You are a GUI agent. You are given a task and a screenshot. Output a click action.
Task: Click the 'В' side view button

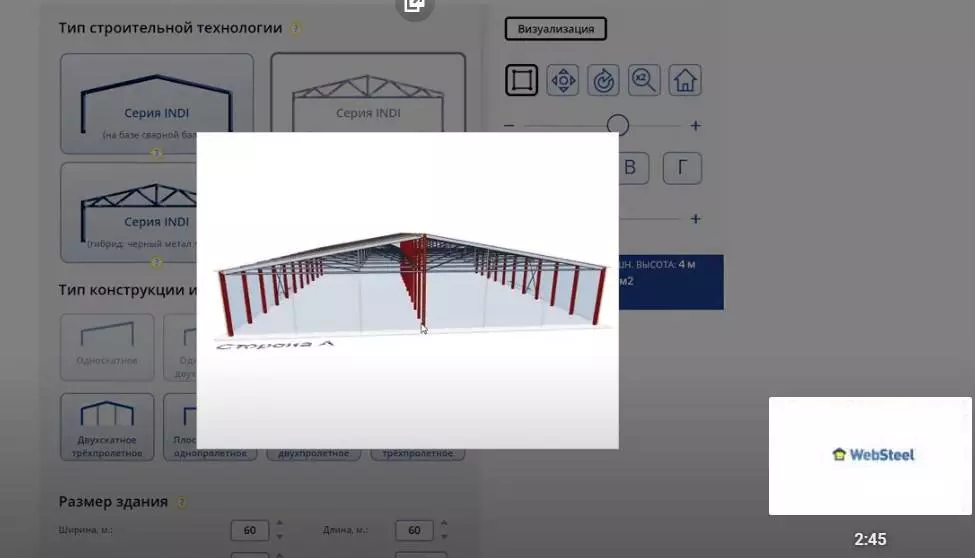630,168
